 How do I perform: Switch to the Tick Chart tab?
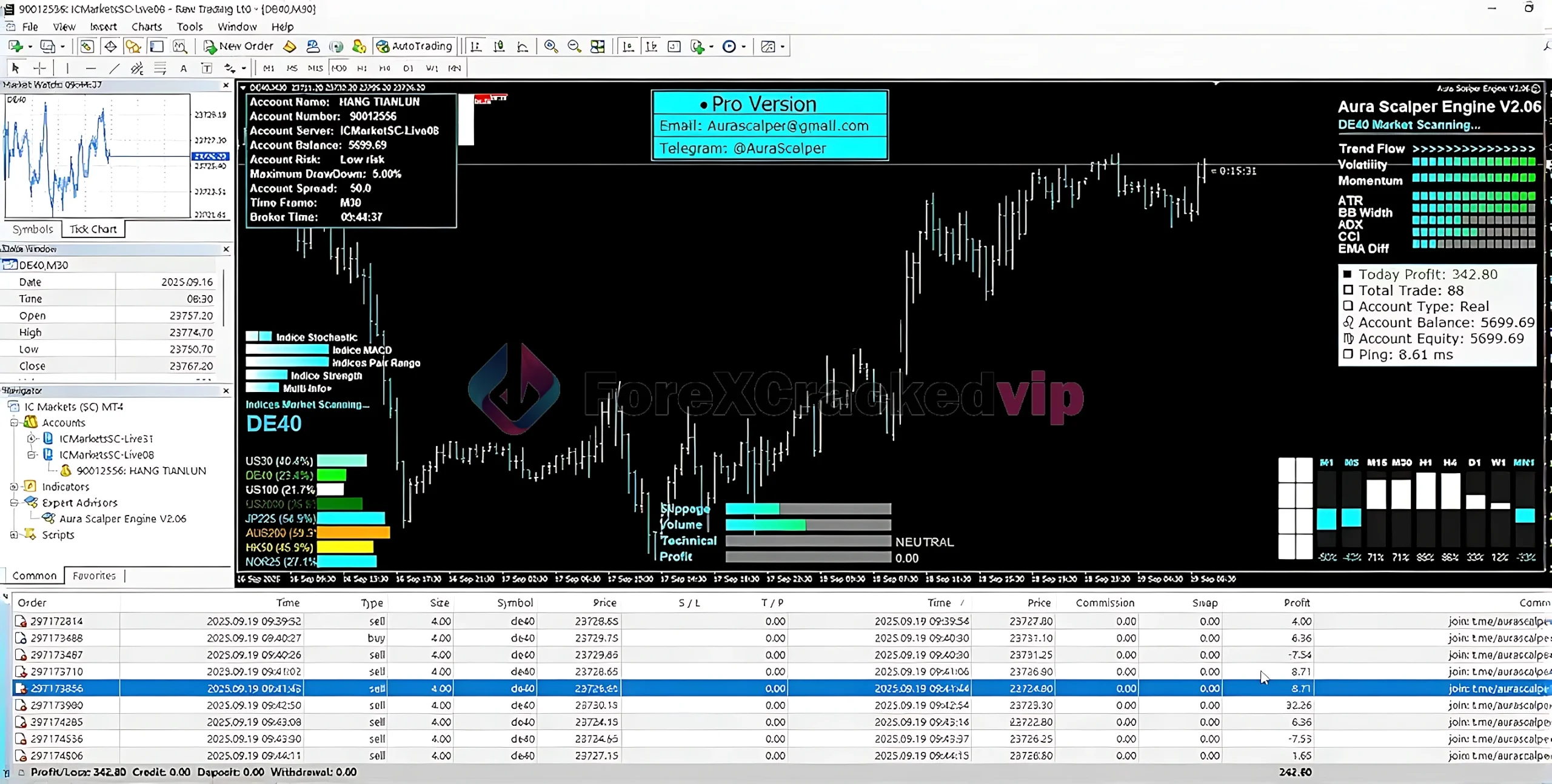coord(92,229)
